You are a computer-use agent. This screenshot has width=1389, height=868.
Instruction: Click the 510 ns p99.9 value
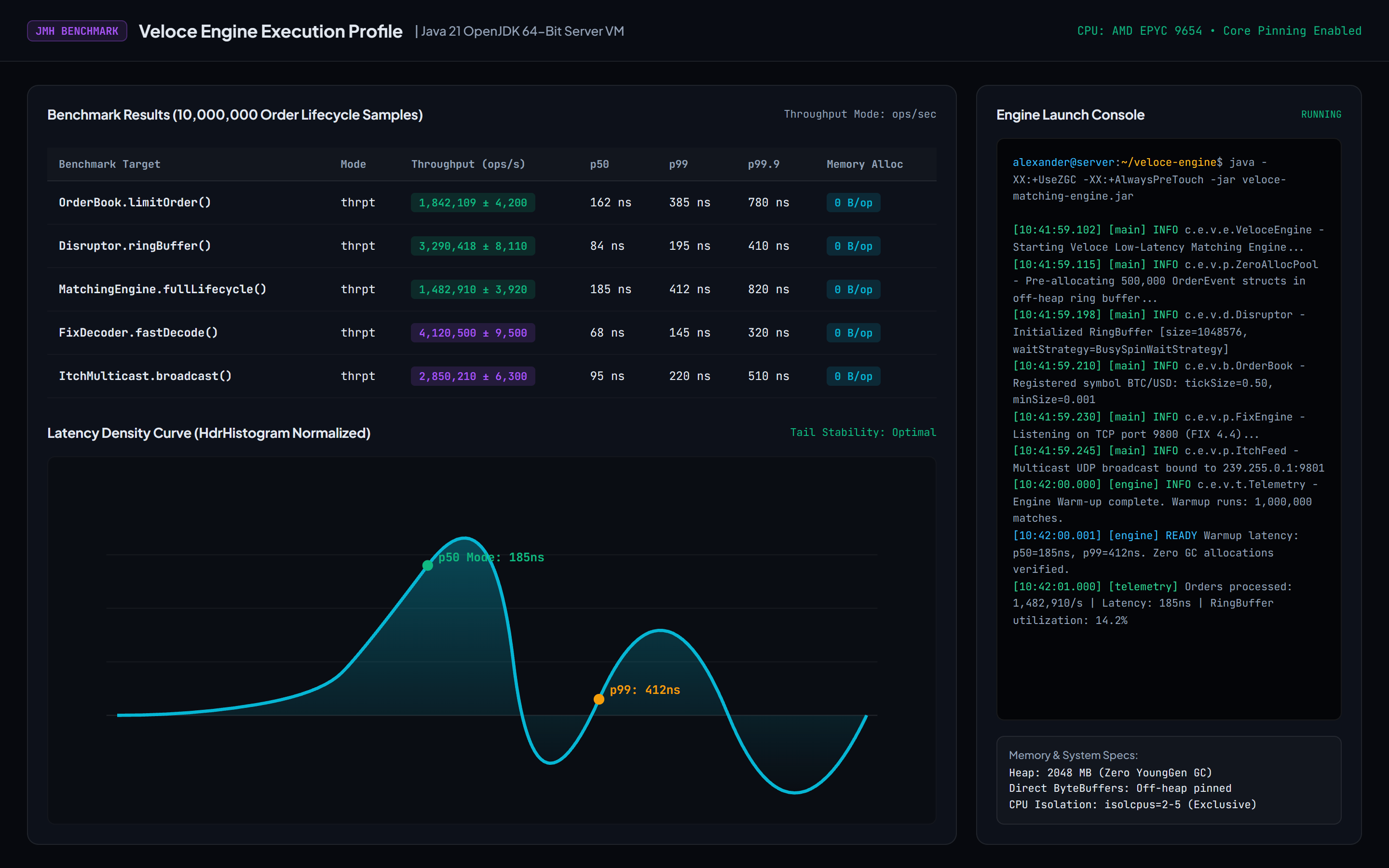769,376
